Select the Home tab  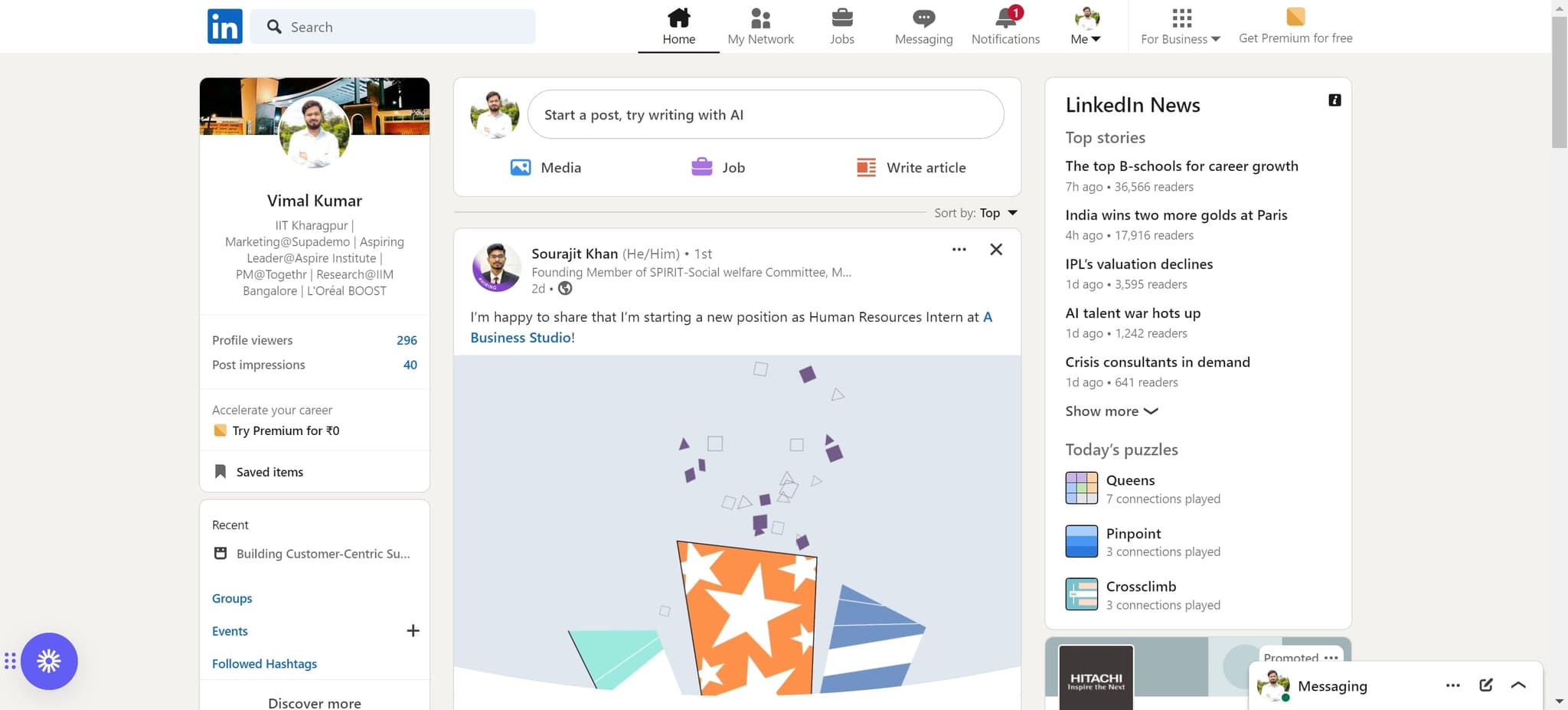(x=678, y=27)
